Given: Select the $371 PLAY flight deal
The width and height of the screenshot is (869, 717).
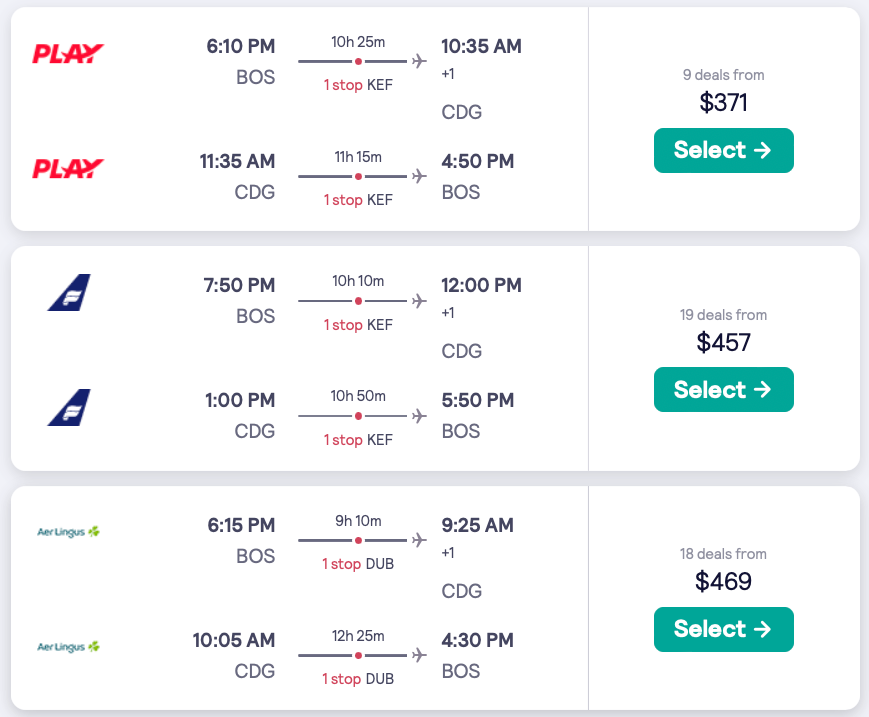Looking at the screenshot, I should (x=723, y=150).
